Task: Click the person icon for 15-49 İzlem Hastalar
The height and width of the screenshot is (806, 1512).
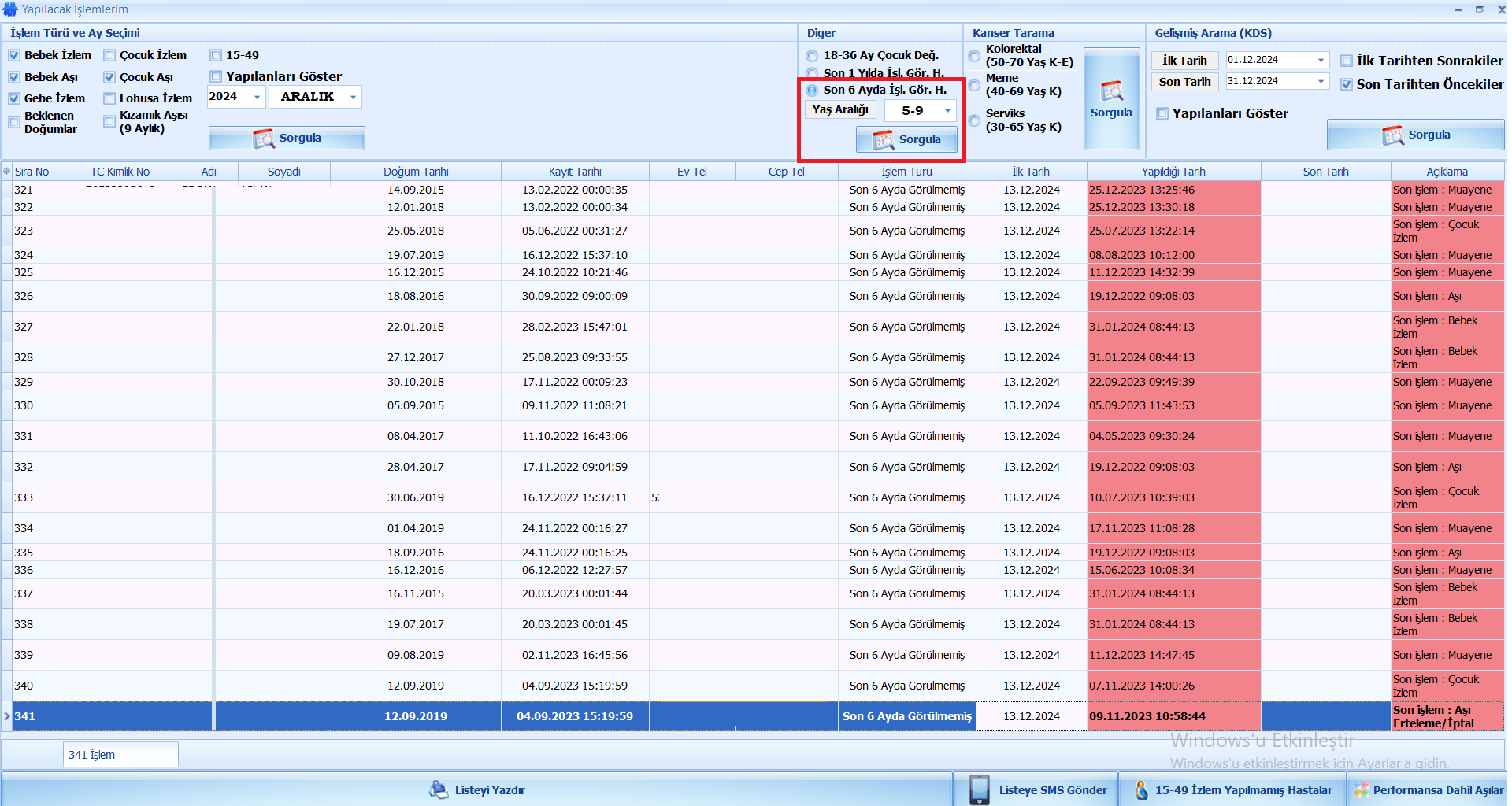Action: [1142, 789]
